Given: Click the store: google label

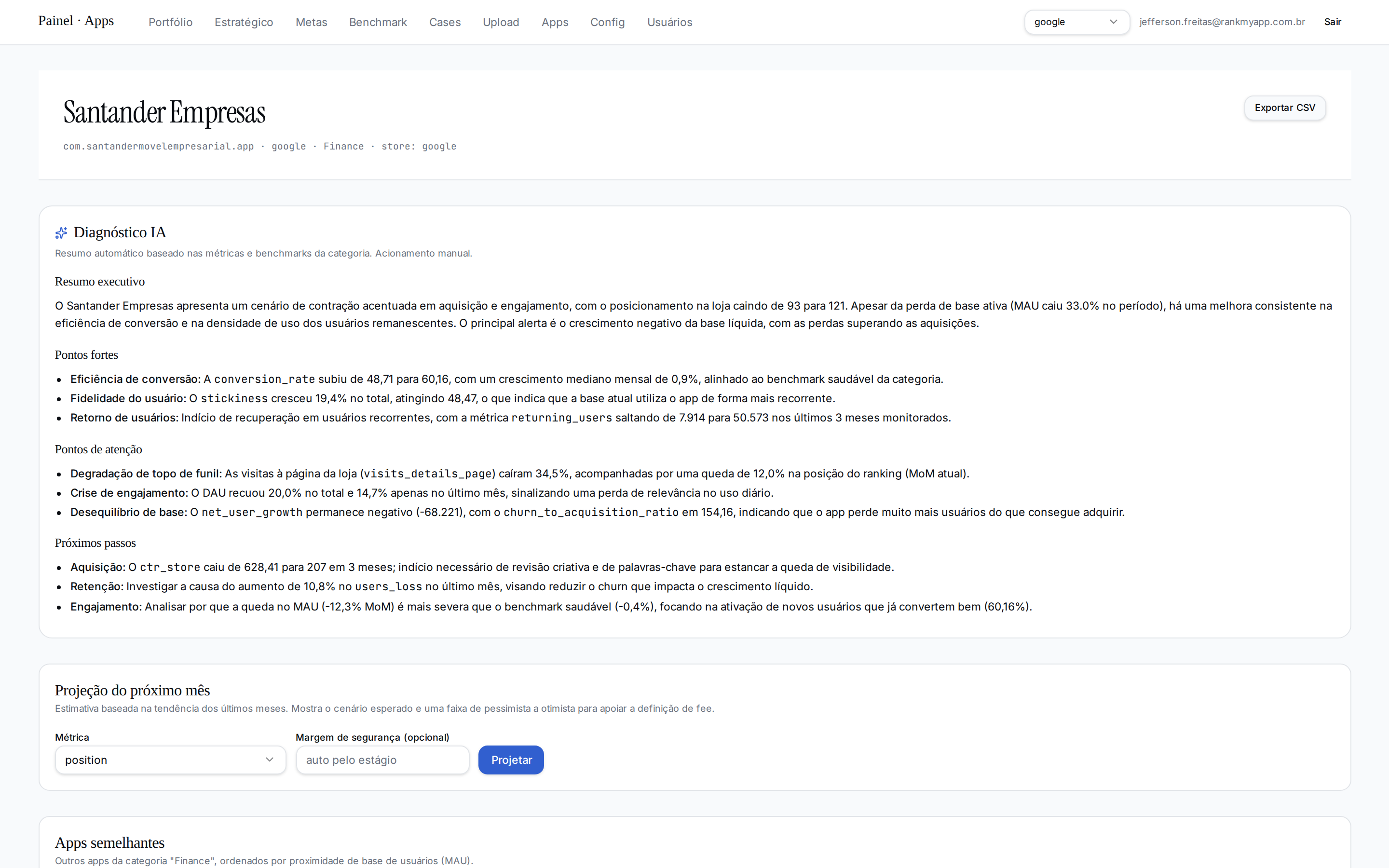Looking at the screenshot, I should [419, 147].
